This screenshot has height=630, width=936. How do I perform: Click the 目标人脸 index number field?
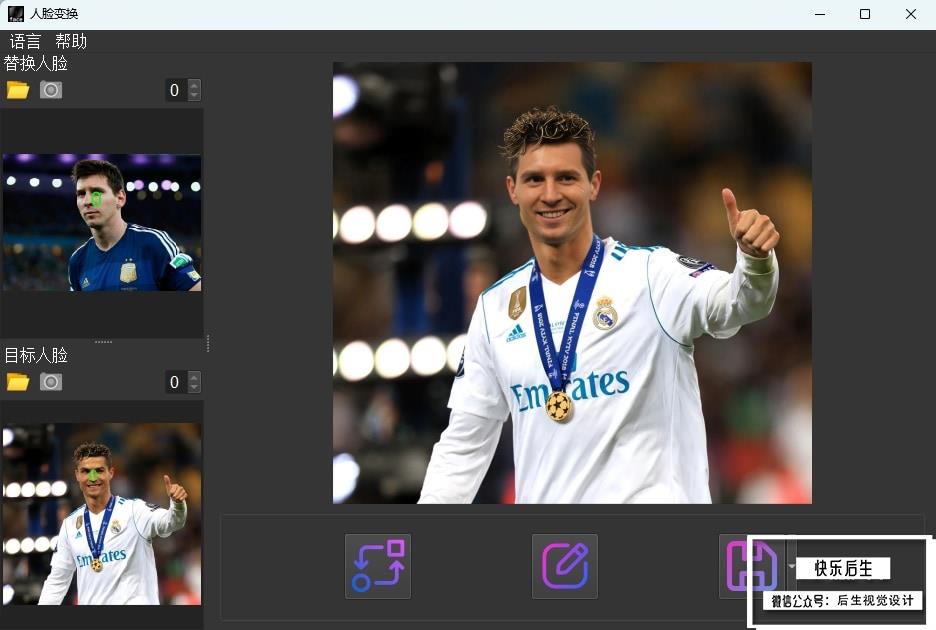176,382
